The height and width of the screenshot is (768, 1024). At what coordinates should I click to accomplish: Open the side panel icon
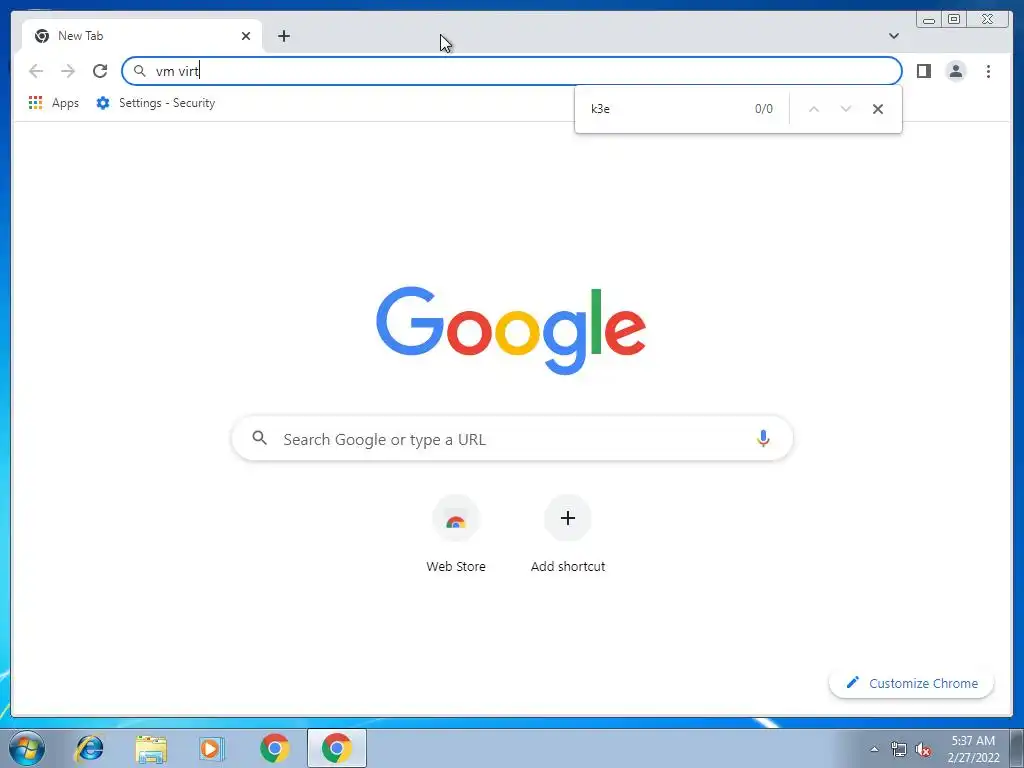tap(923, 71)
